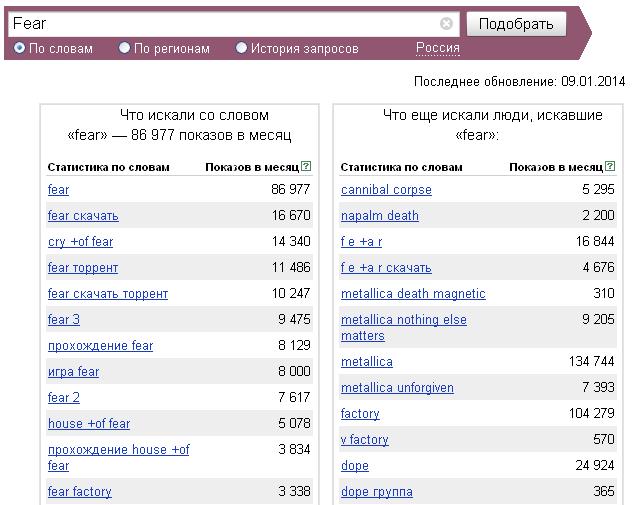Open the 'fear 3' link
Screen dimensions: 644x505
[x=64, y=319]
